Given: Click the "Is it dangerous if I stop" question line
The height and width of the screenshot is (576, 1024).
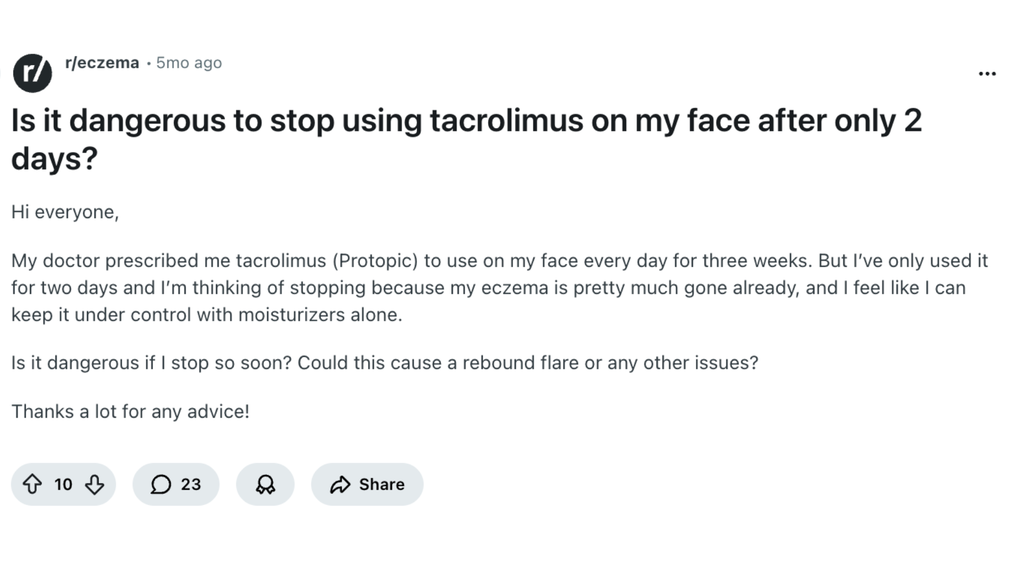Looking at the screenshot, I should pyautogui.click(x=384, y=362).
